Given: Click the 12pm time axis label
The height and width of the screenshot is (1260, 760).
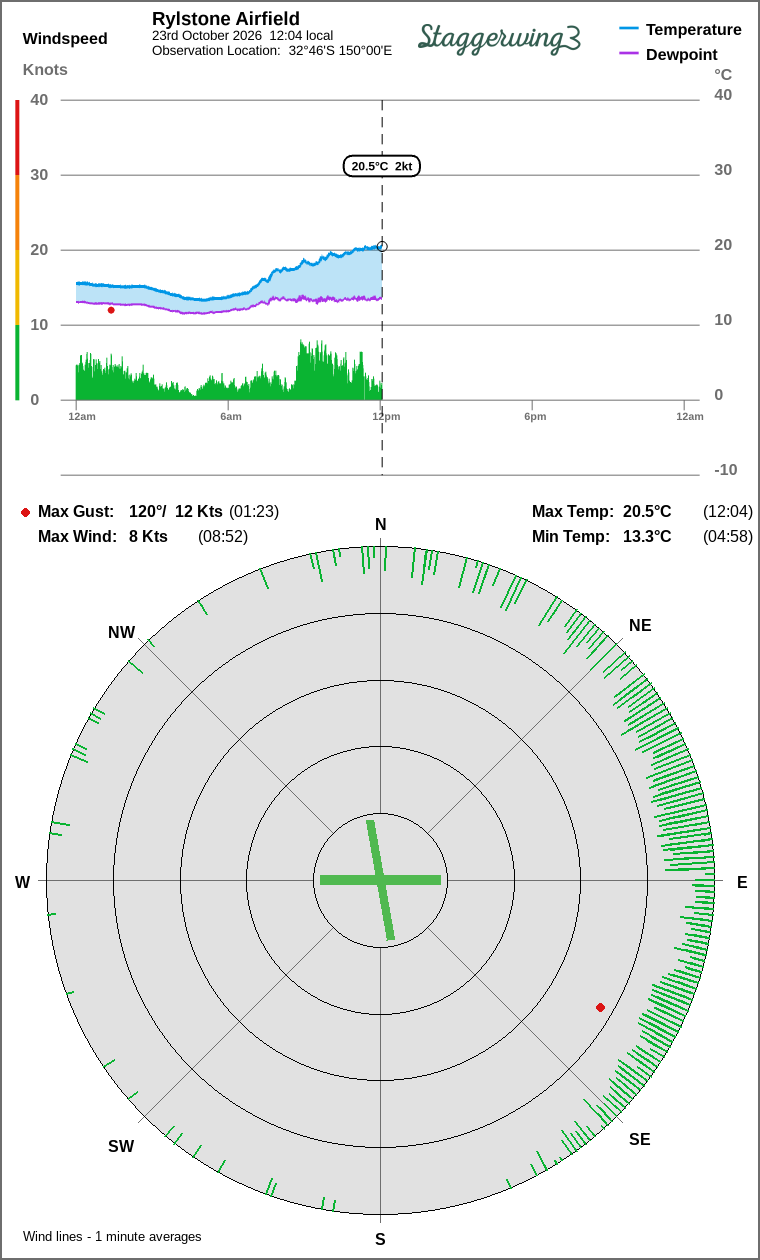Looking at the screenshot, I should 386,416.
